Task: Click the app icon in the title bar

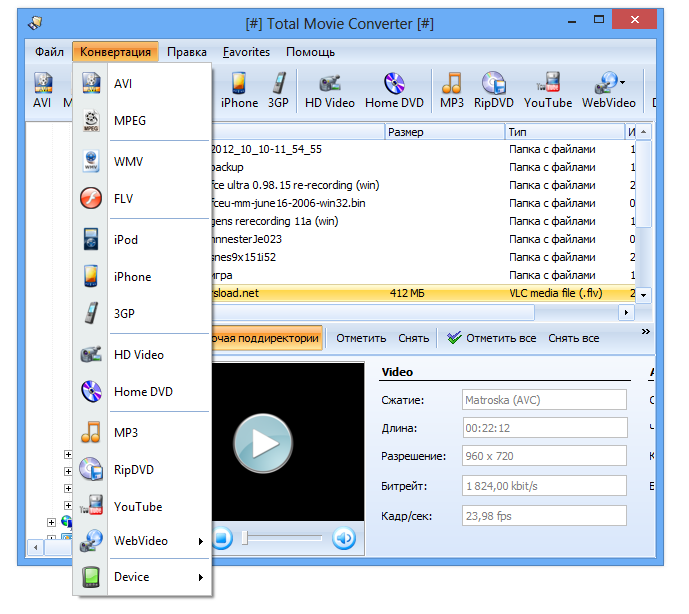Action: pos(35,22)
